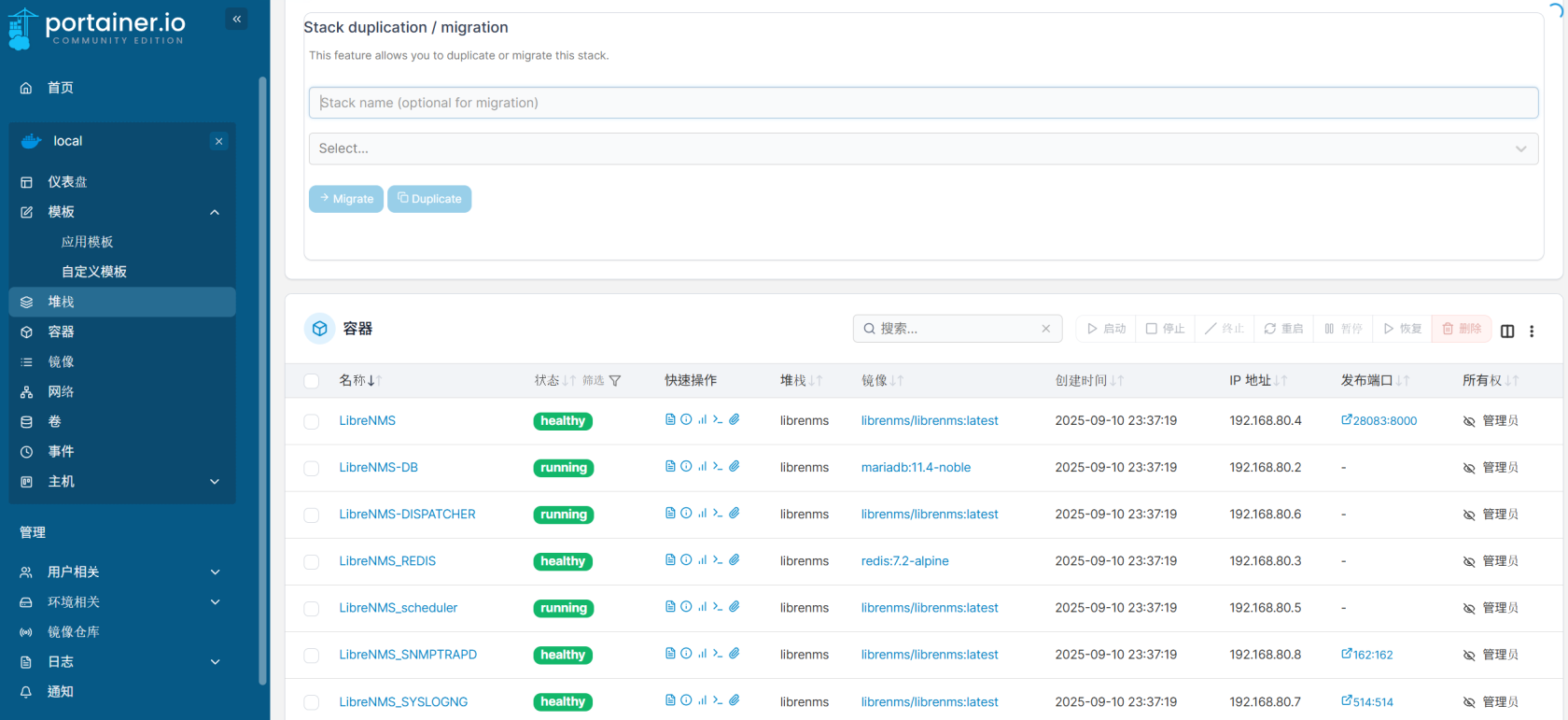Click the status filter funnel icon
This screenshot has width=1568, height=720.
(615, 381)
